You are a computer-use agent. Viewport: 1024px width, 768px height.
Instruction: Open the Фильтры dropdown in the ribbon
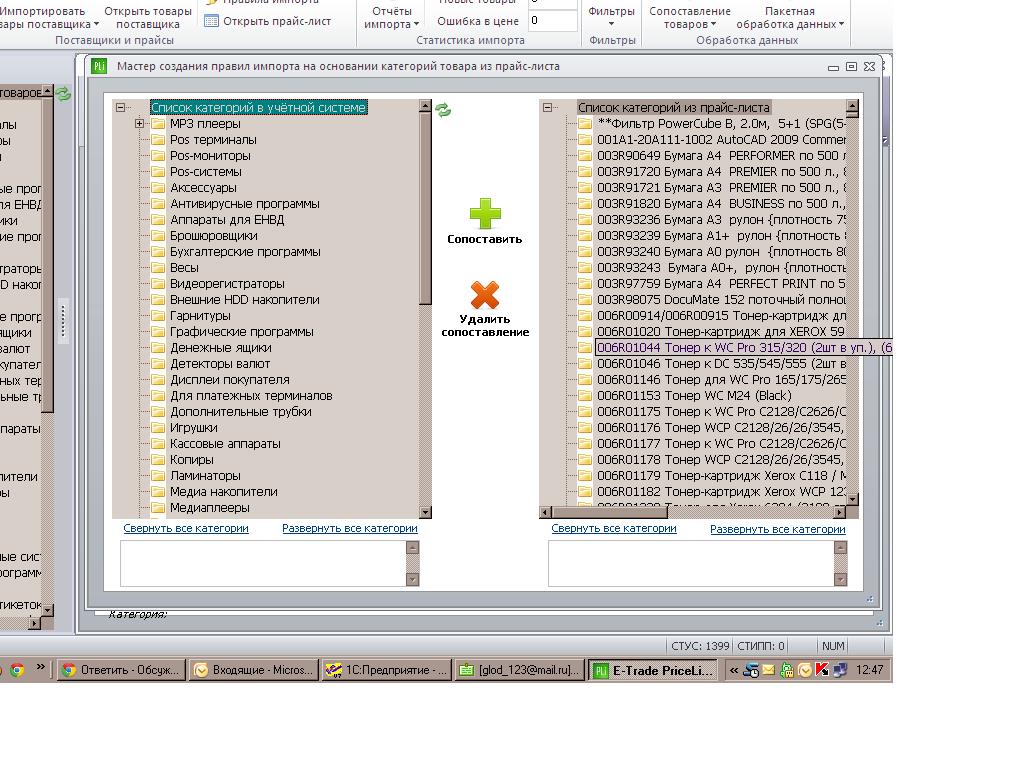(x=611, y=24)
